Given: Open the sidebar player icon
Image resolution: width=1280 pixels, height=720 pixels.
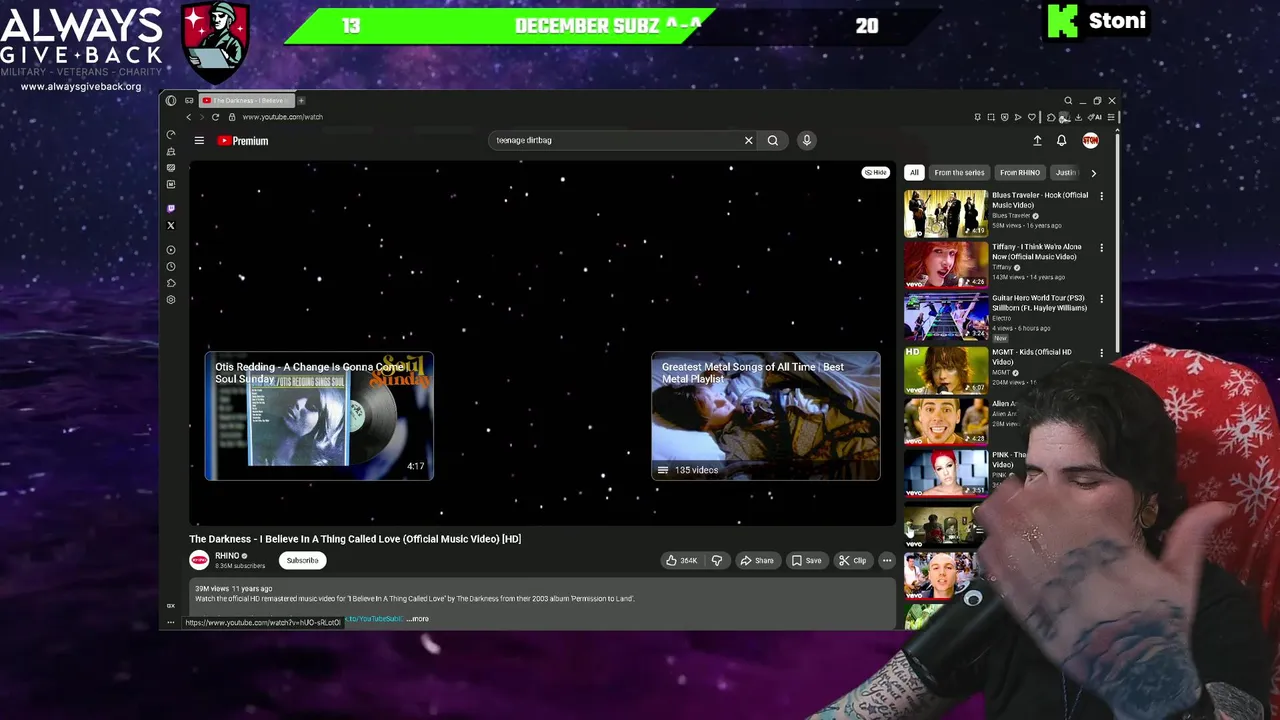Looking at the screenshot, I should coord(171,249).
